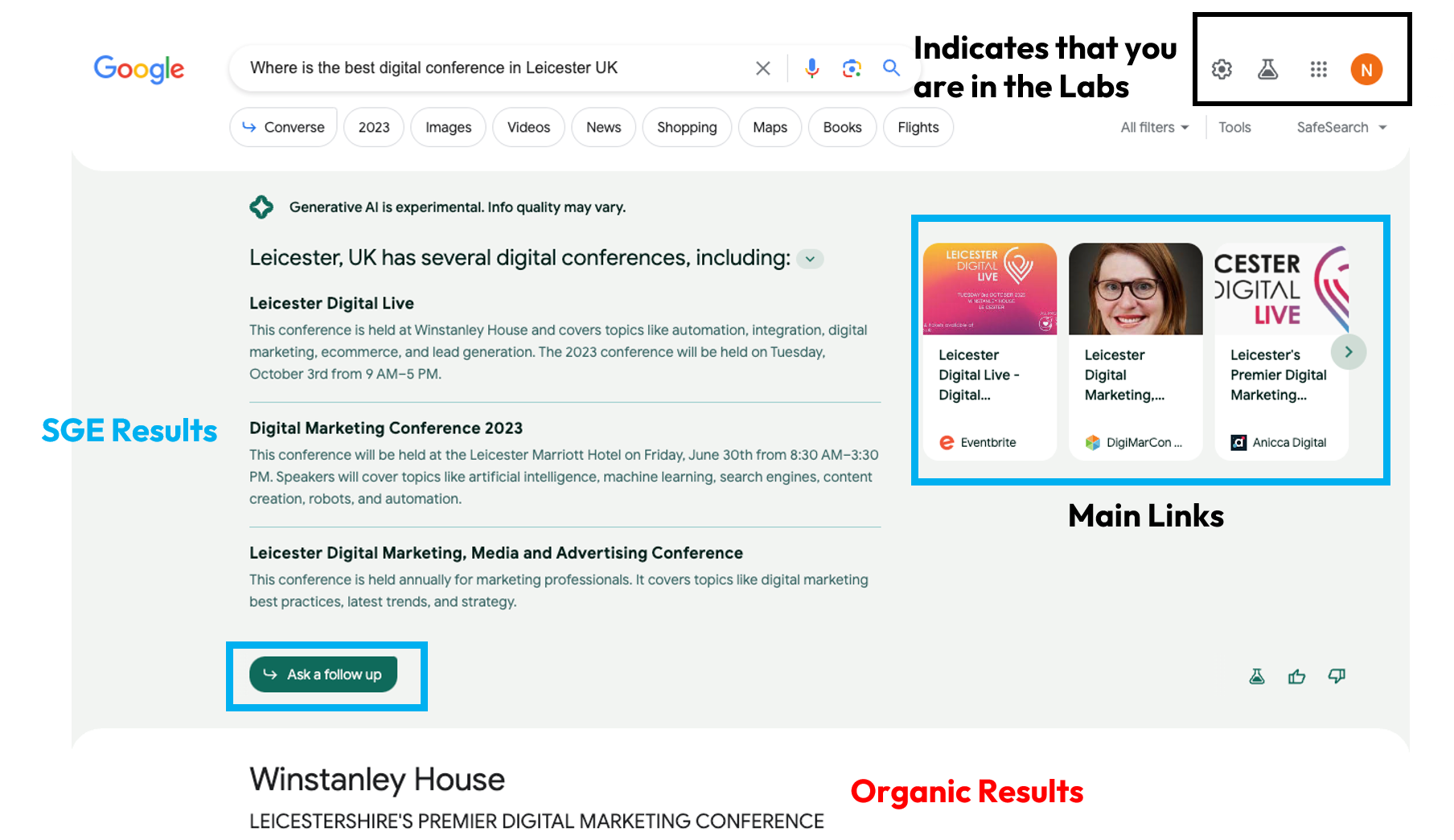Clear the search query with the X icon

tap(763, 68)
